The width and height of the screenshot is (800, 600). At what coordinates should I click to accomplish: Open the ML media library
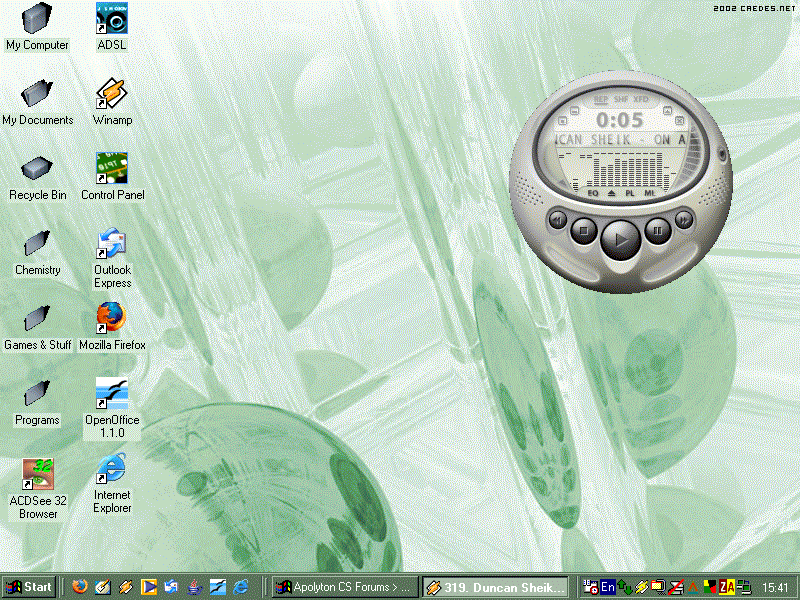[649, 192]
